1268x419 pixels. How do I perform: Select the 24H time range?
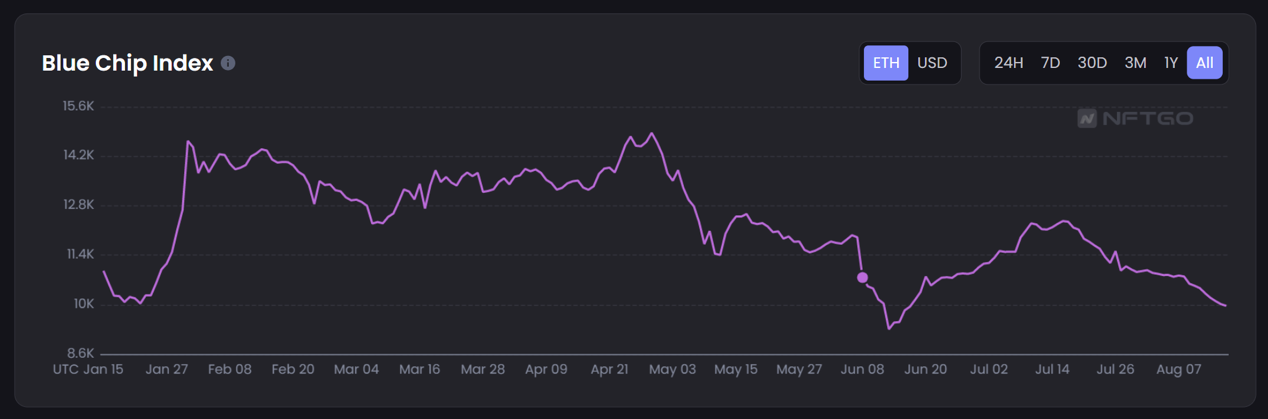click(1008, 63)
